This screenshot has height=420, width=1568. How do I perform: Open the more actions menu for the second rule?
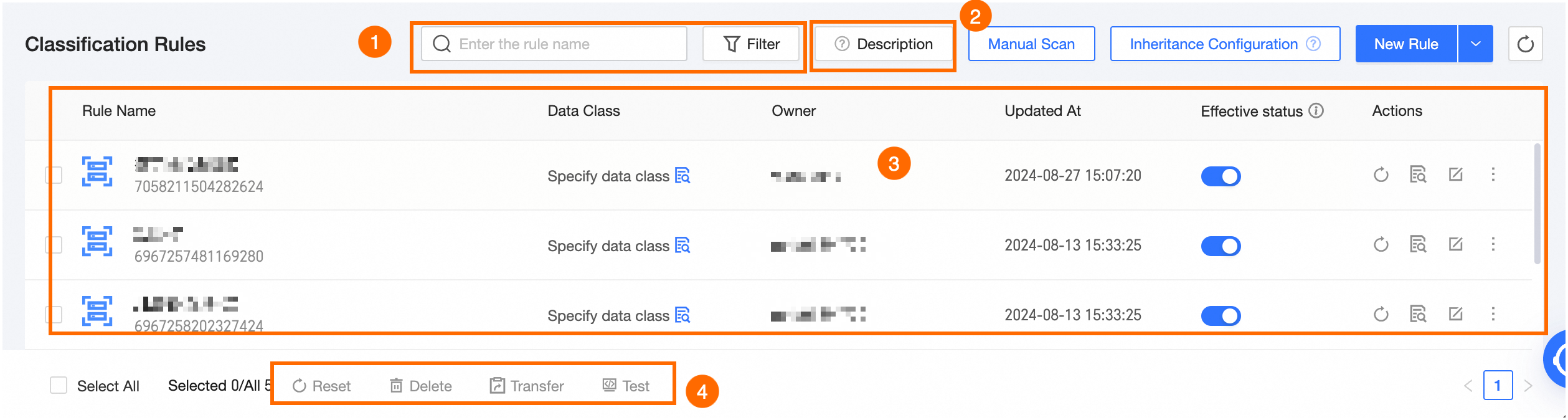(x=1494, y=245)
